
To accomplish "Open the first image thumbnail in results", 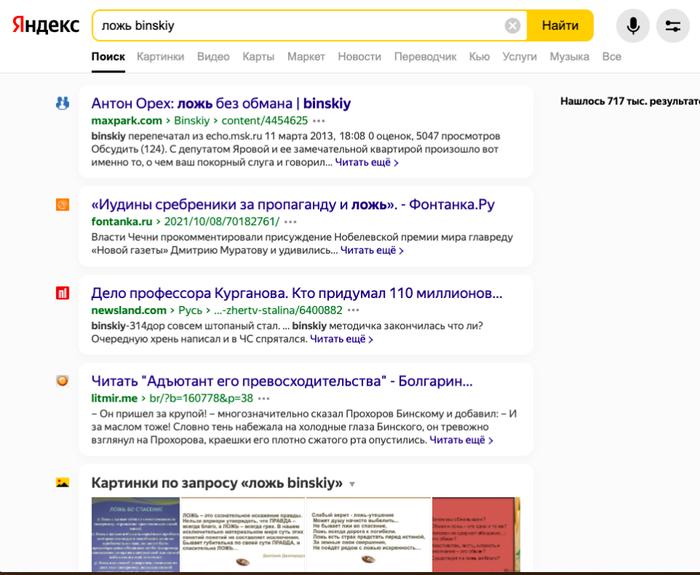I will point(135,536).
